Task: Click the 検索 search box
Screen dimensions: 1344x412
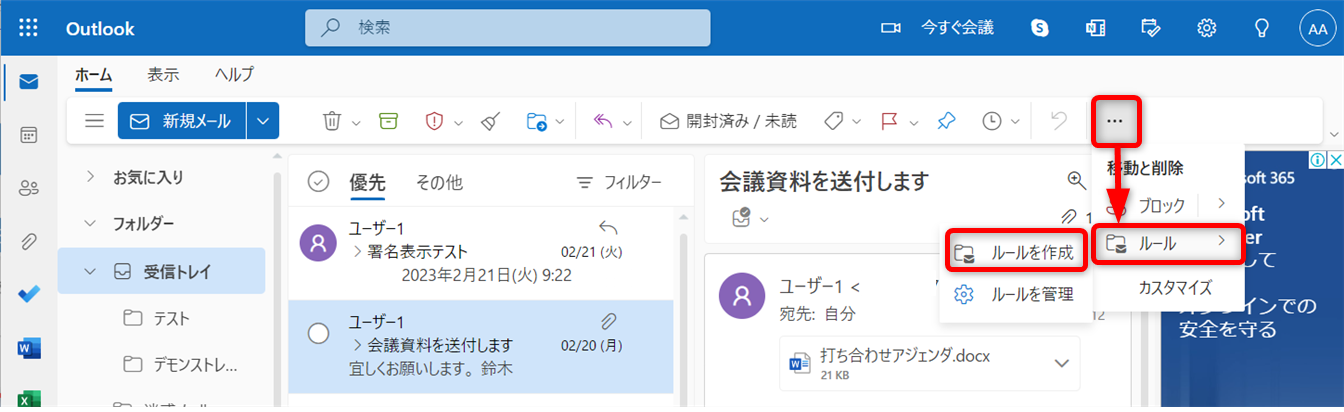Action: (x=507, y=28)
